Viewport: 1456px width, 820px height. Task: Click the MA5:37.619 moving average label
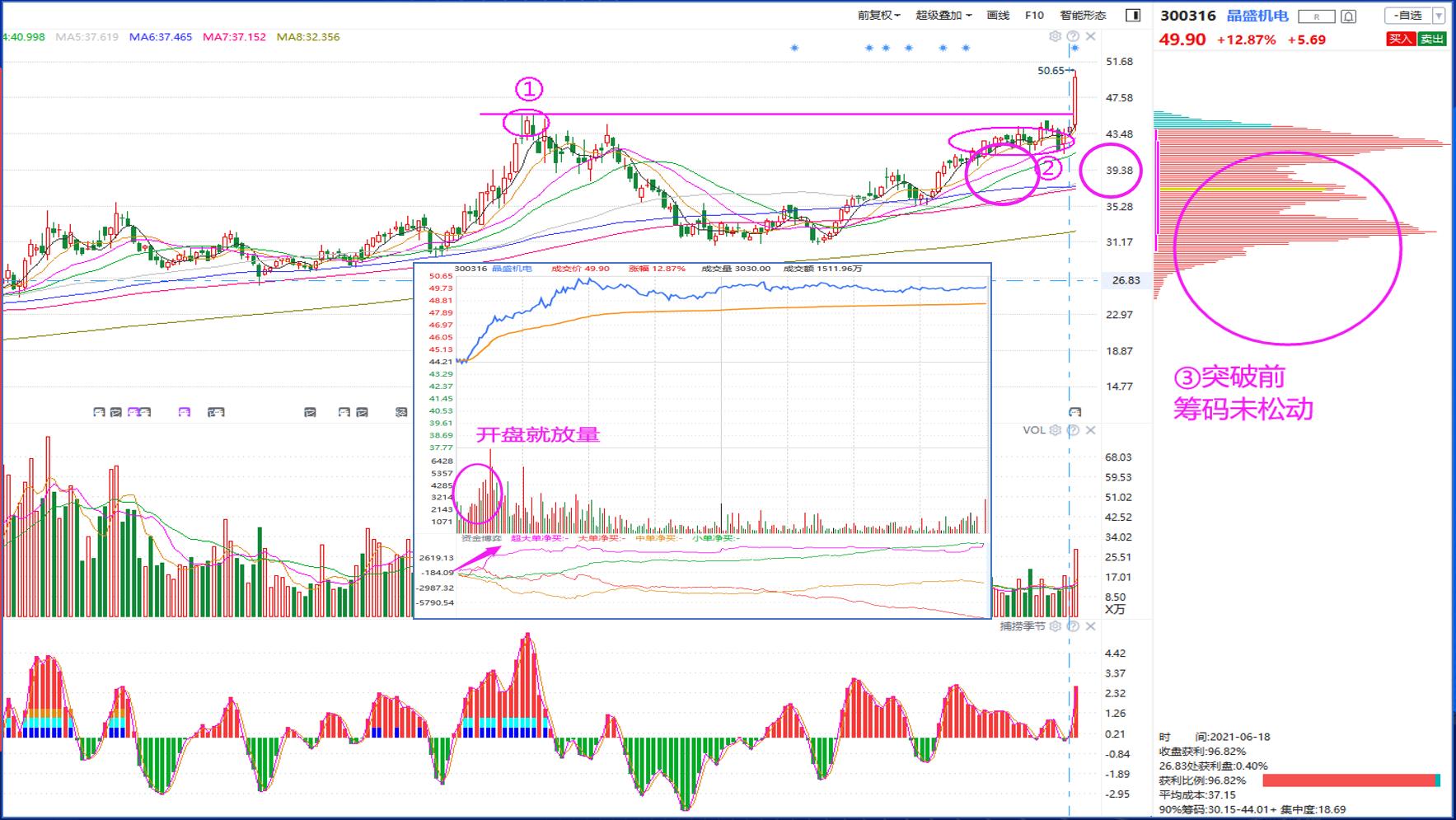(x=87, y=37)
